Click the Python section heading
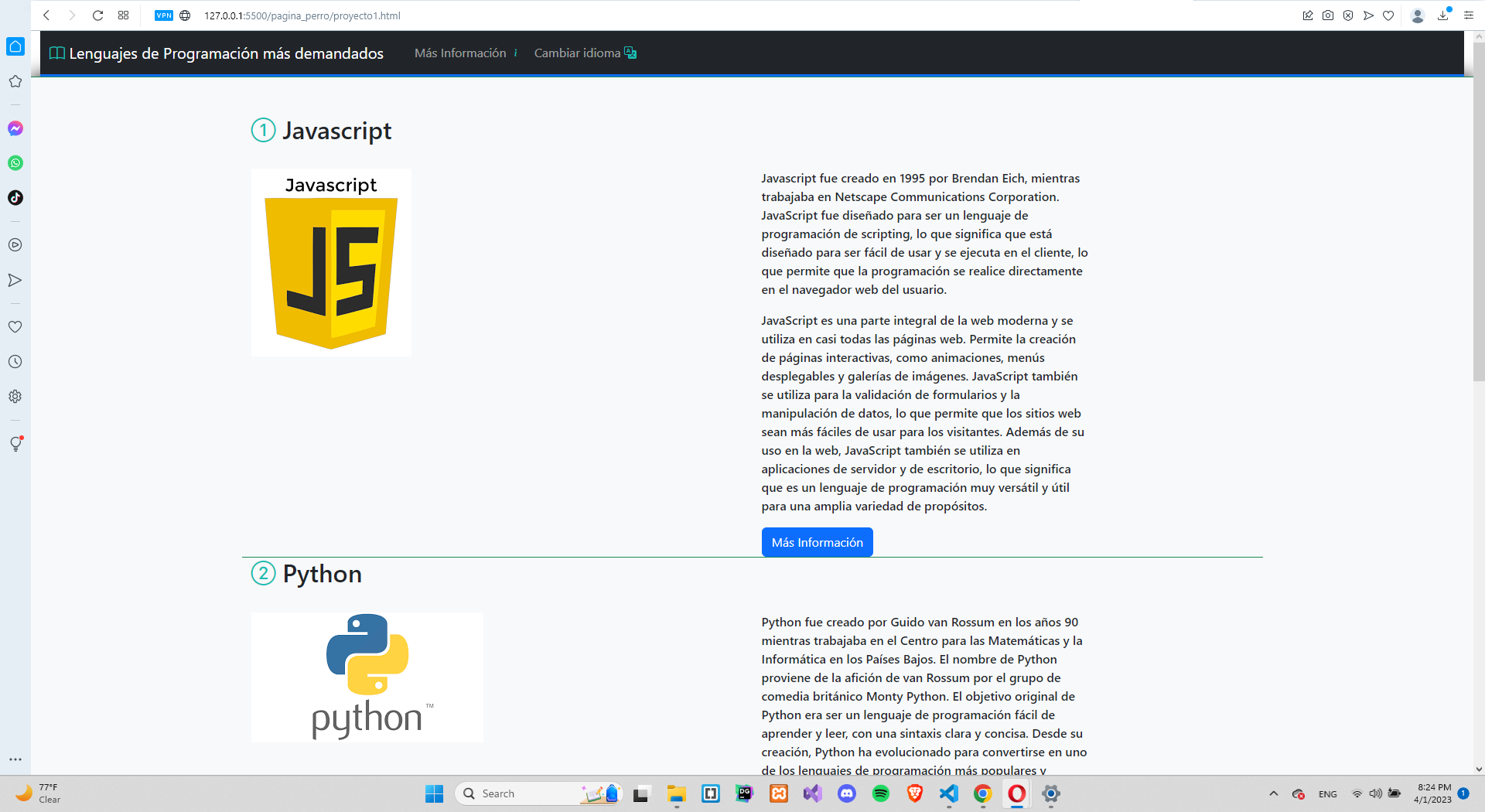Image resolution: width=1485 pixels, height=812 pixels. click(x=322, y=574)
